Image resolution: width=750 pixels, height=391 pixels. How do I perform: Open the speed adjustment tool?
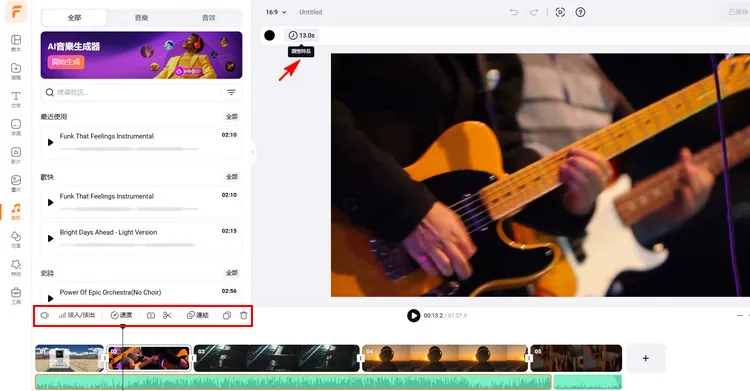(x=121, y=315)
